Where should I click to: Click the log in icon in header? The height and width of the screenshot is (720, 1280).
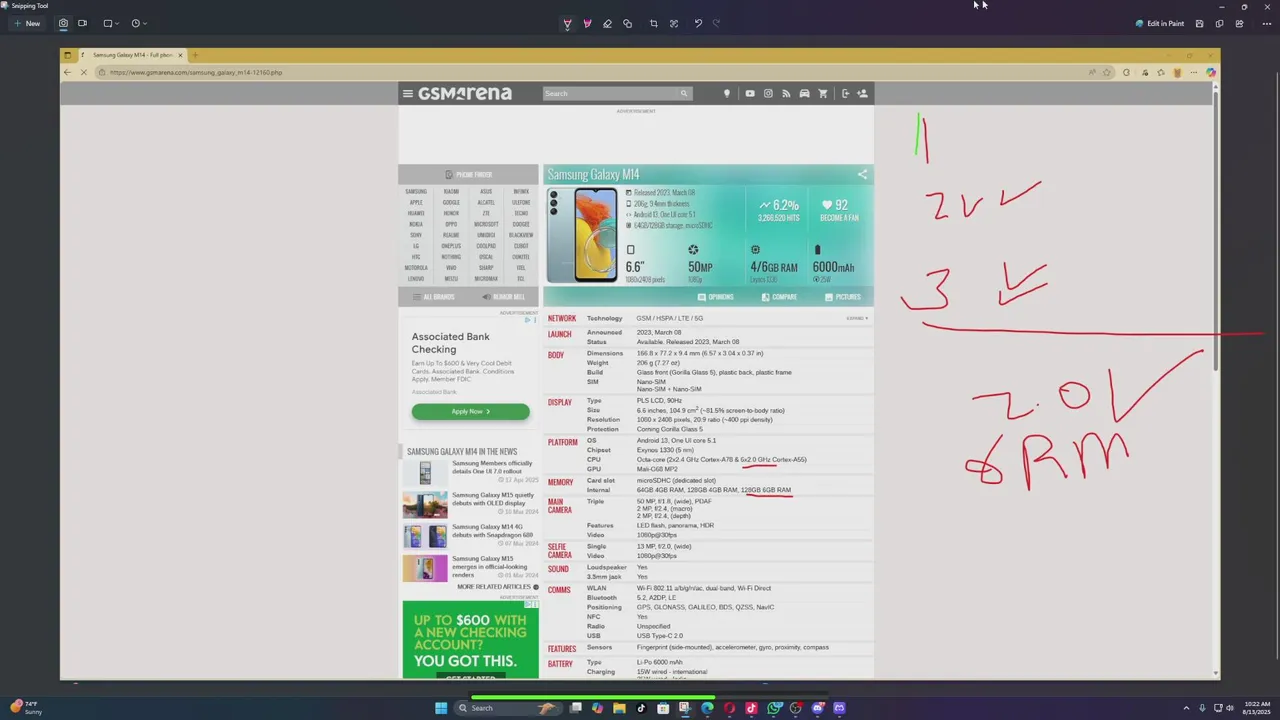coord(845,93)
